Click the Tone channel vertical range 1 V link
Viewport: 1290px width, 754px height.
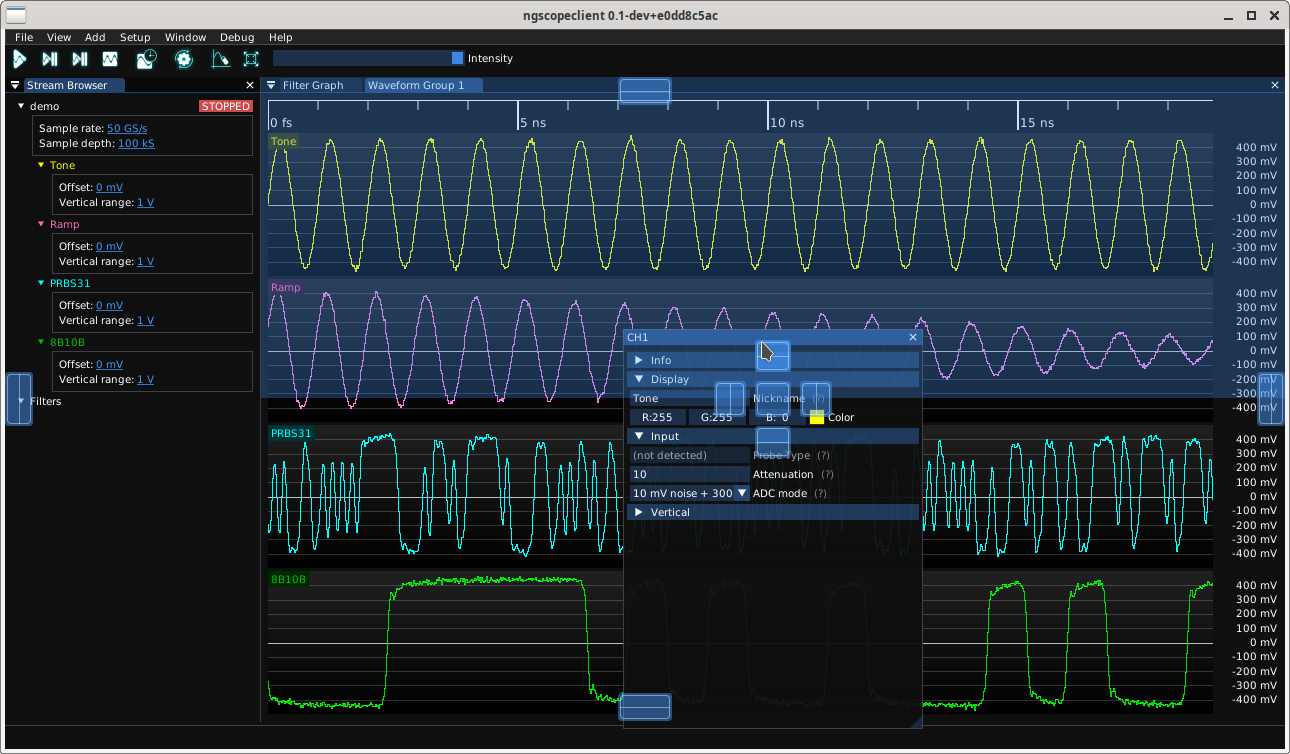pyautogui.click(x=145, y=203)
